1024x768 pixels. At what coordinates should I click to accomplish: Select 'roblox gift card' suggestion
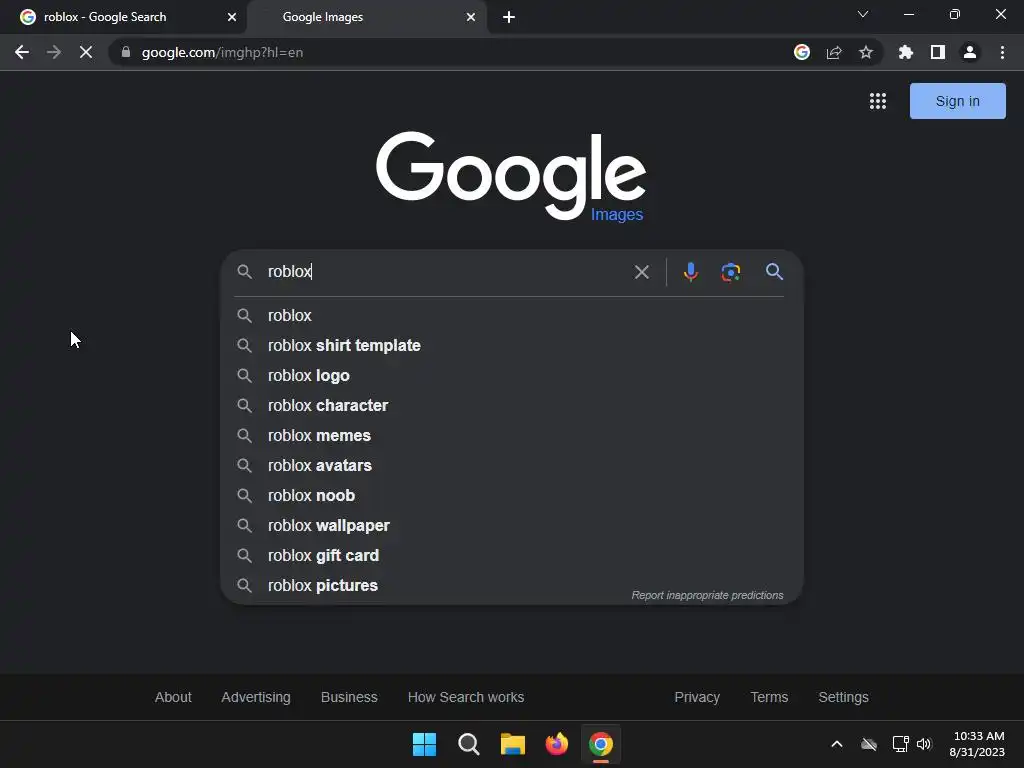[510, 556]
